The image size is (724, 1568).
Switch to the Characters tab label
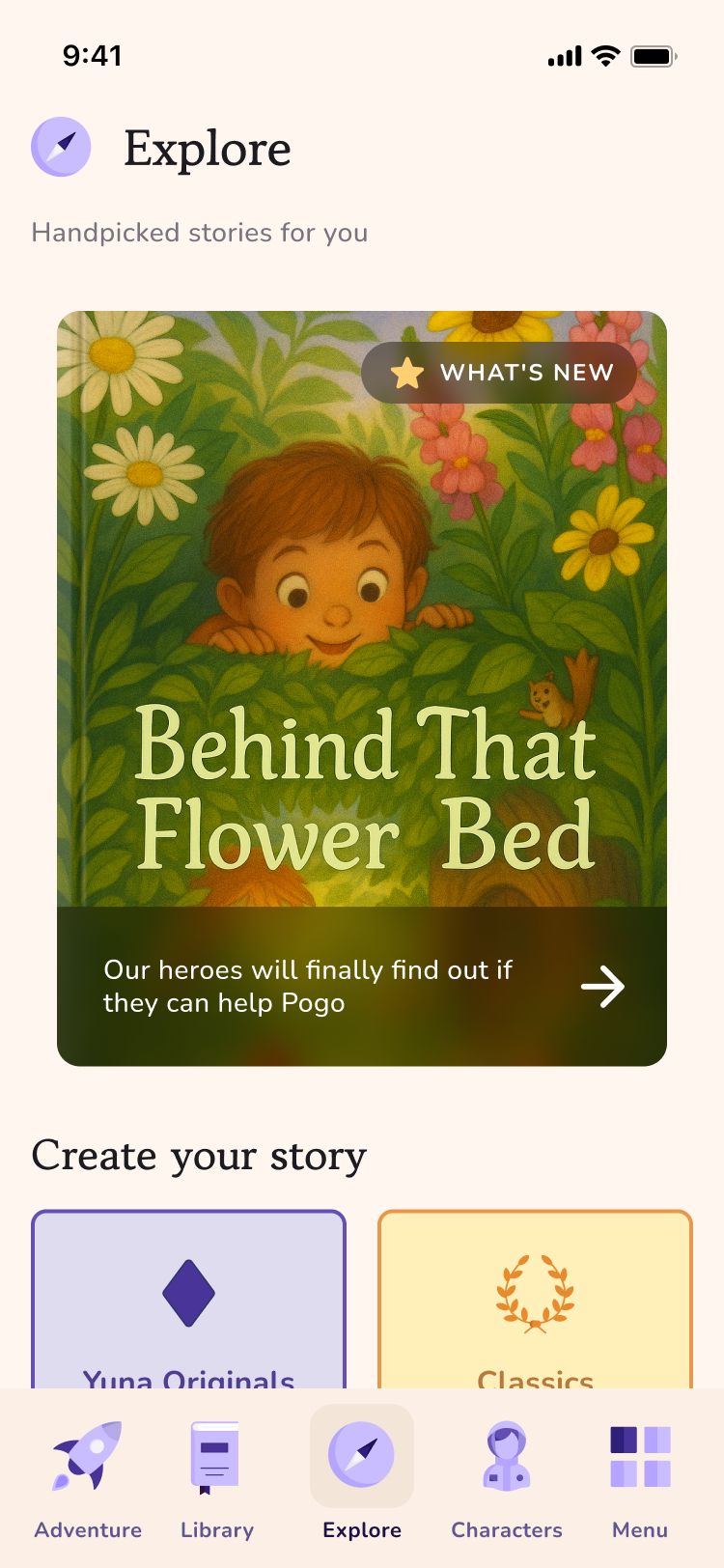pyautogui.click(x=507, y=1529)
